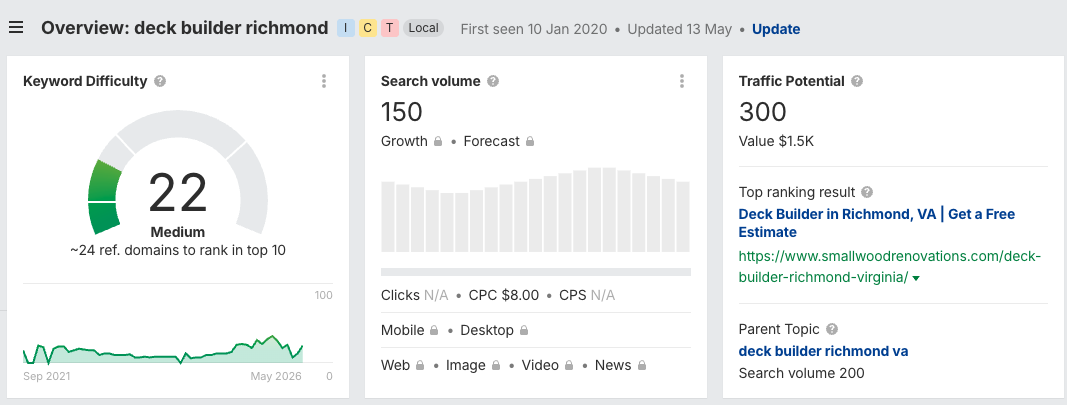Click the Value $1.5K text

776,142
